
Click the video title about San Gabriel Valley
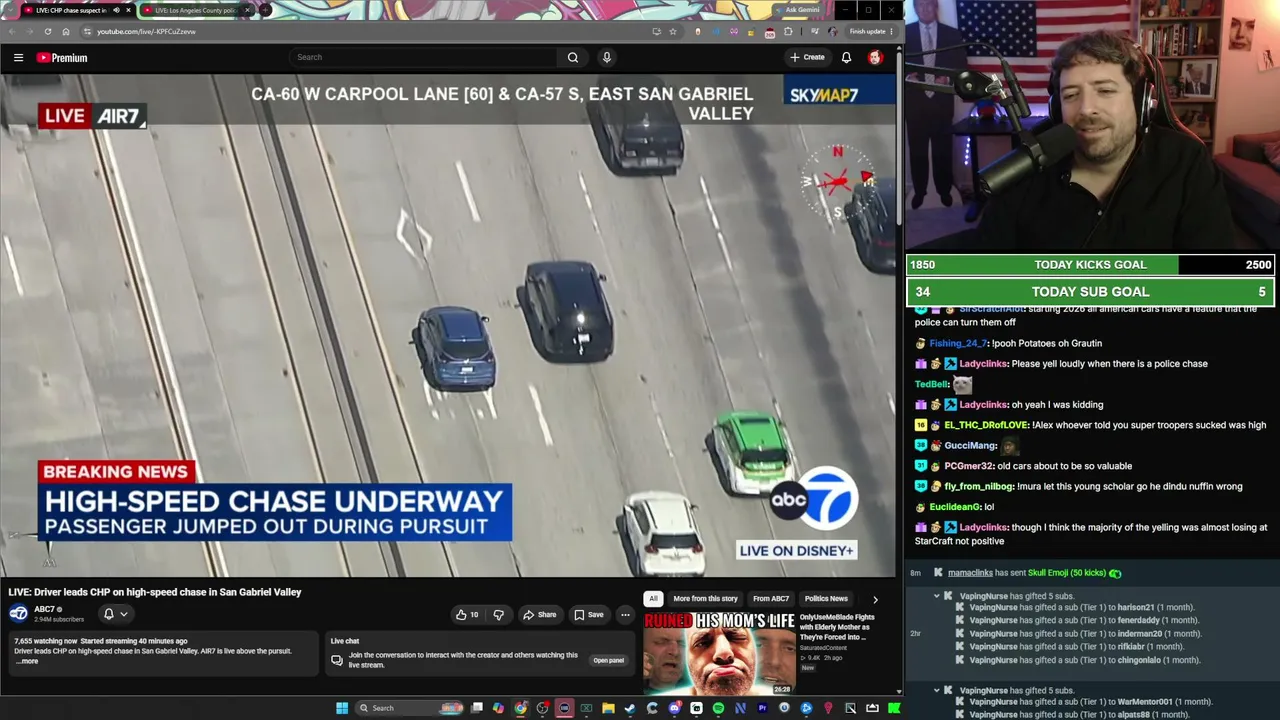155,592
